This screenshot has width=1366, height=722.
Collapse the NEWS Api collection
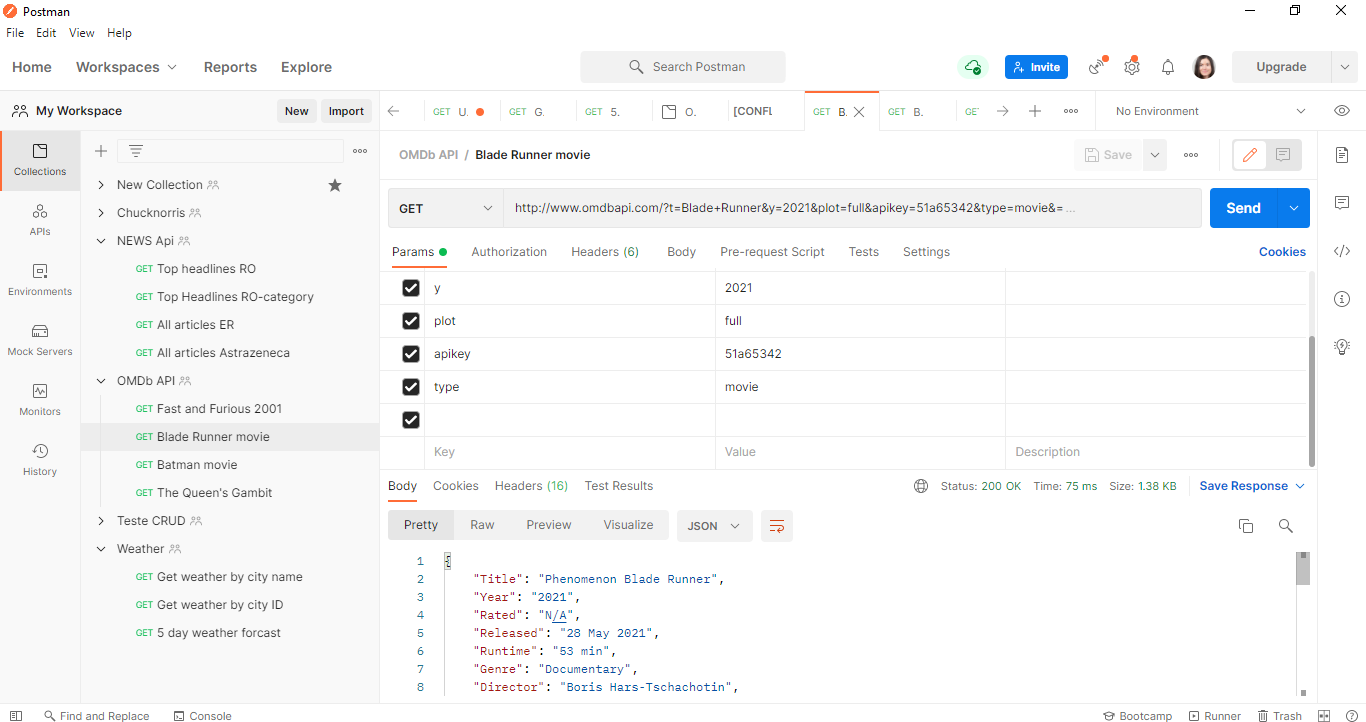[101, 241]
